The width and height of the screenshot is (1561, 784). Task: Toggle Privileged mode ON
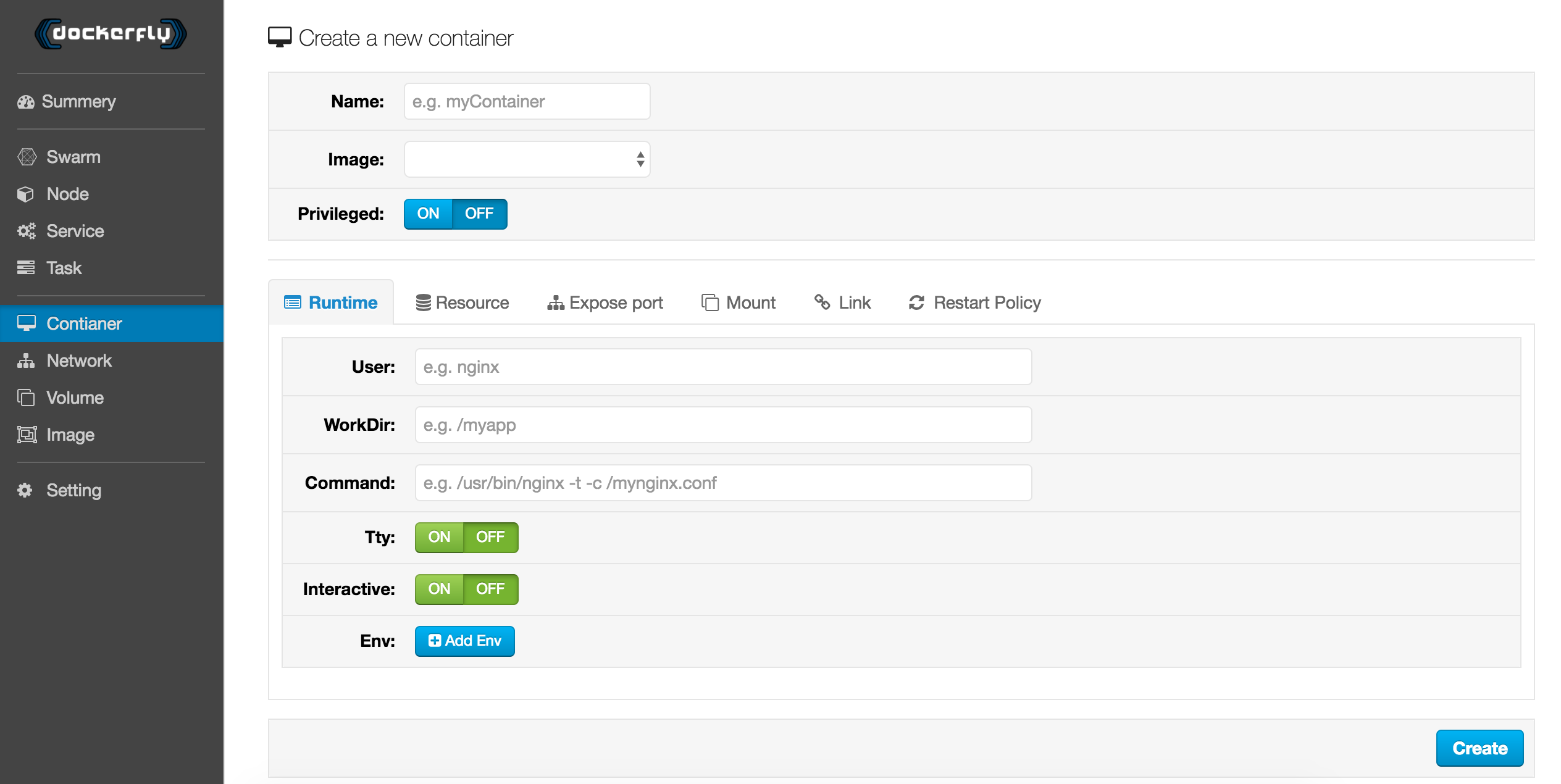[429, 213]
